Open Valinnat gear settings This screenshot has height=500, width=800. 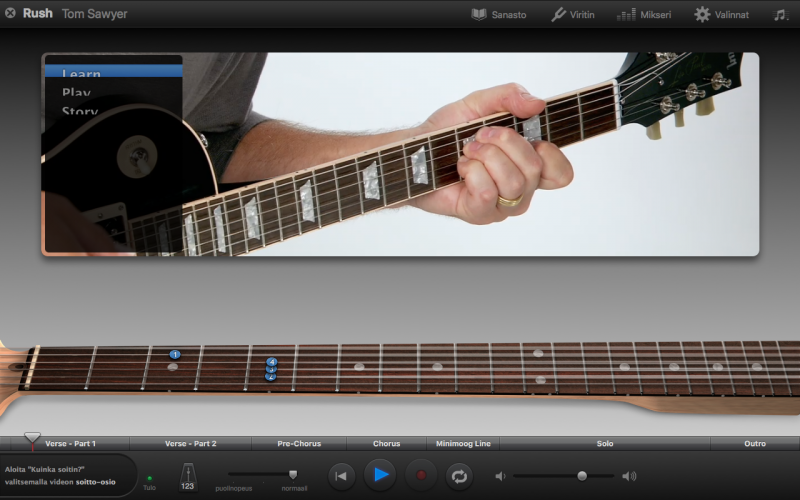pyautogui.click(x=703, y=14)
